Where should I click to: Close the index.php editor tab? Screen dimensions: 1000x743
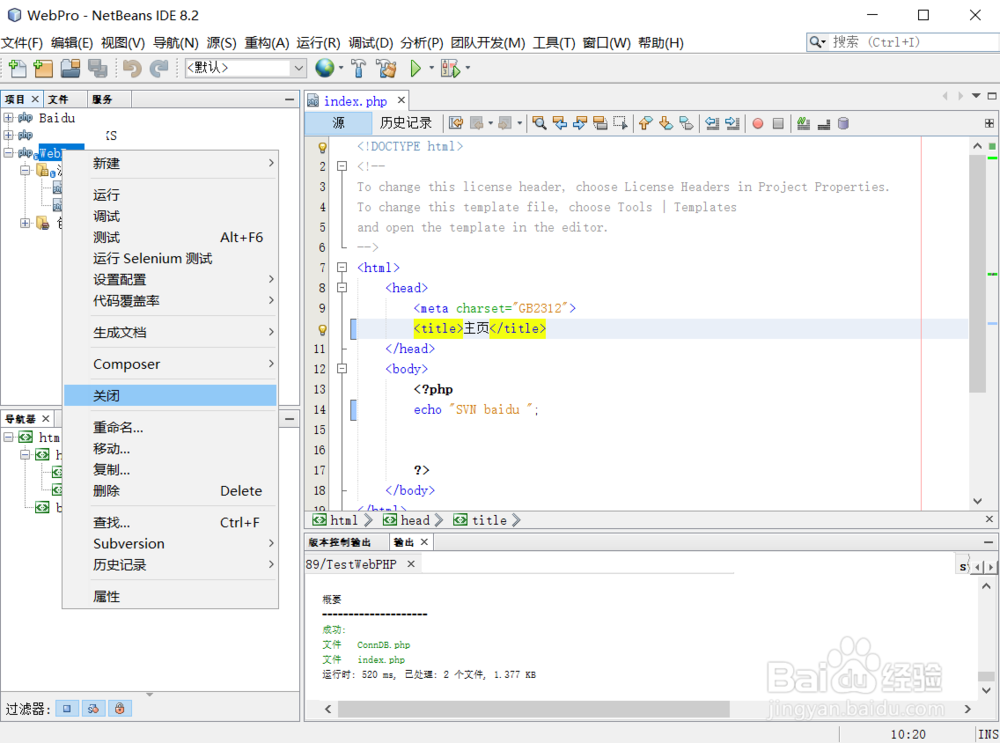click(401, 100)
